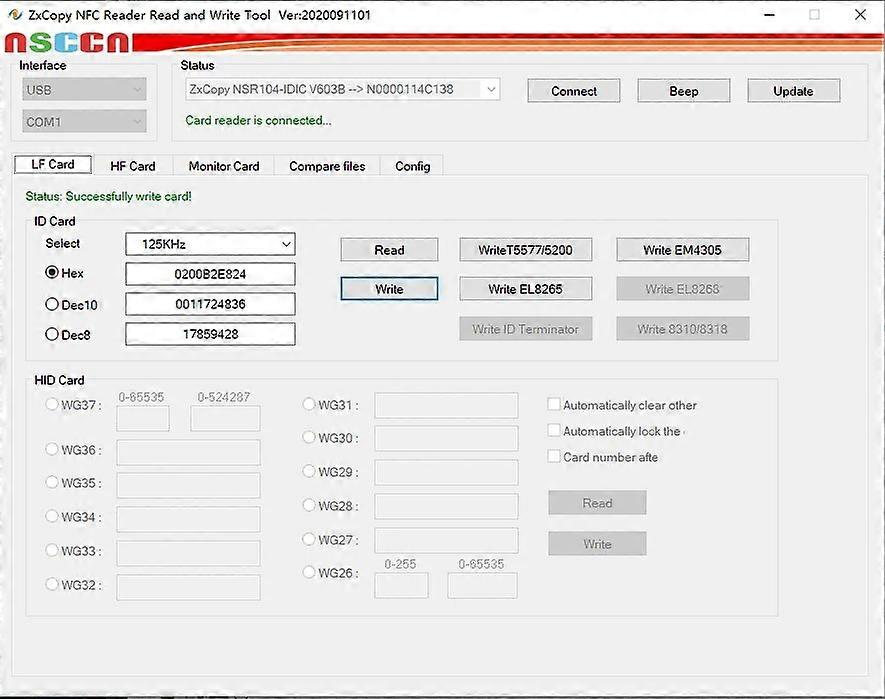
Task: Click the Update button
Action: [x=793, y=91]
